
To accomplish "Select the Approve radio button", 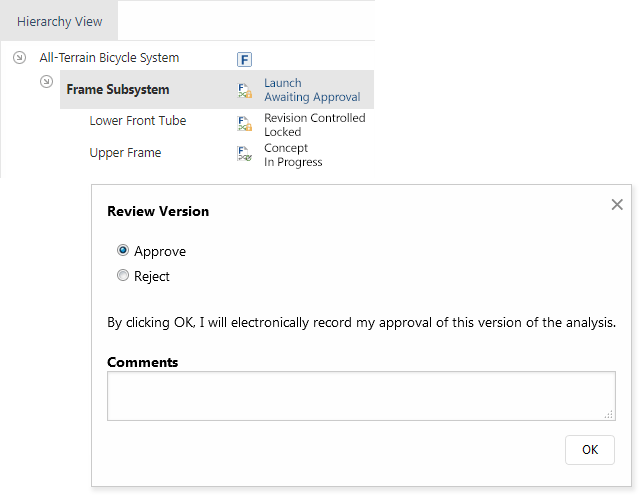I will coord(123,251).
